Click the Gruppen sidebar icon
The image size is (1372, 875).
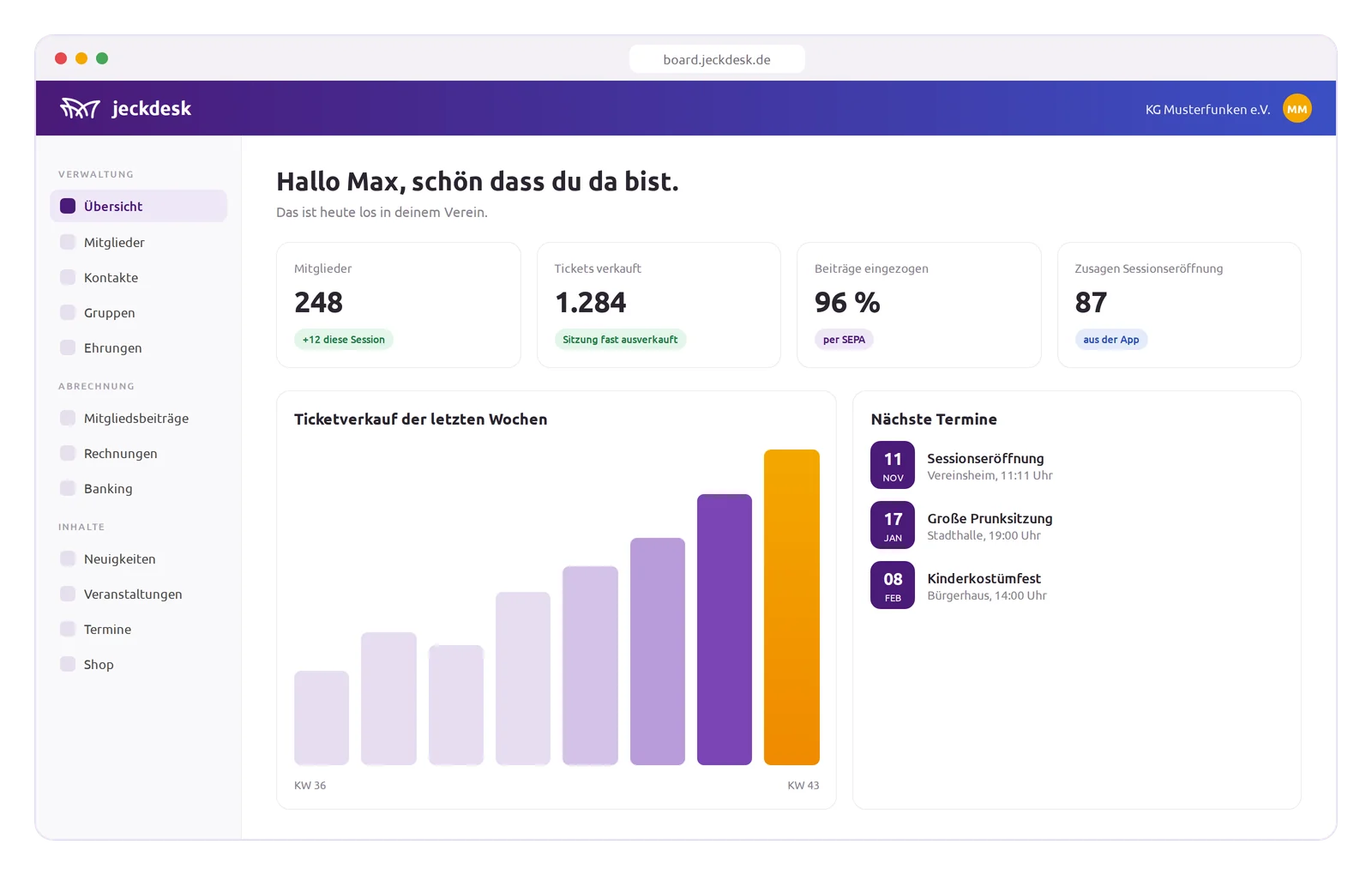pos(68,312)
